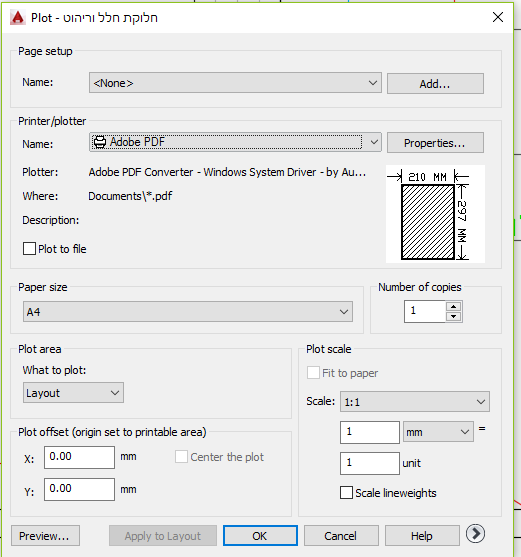521x557 pixels.
Task: Click the Properties... button
Action: tap(435, 143)
